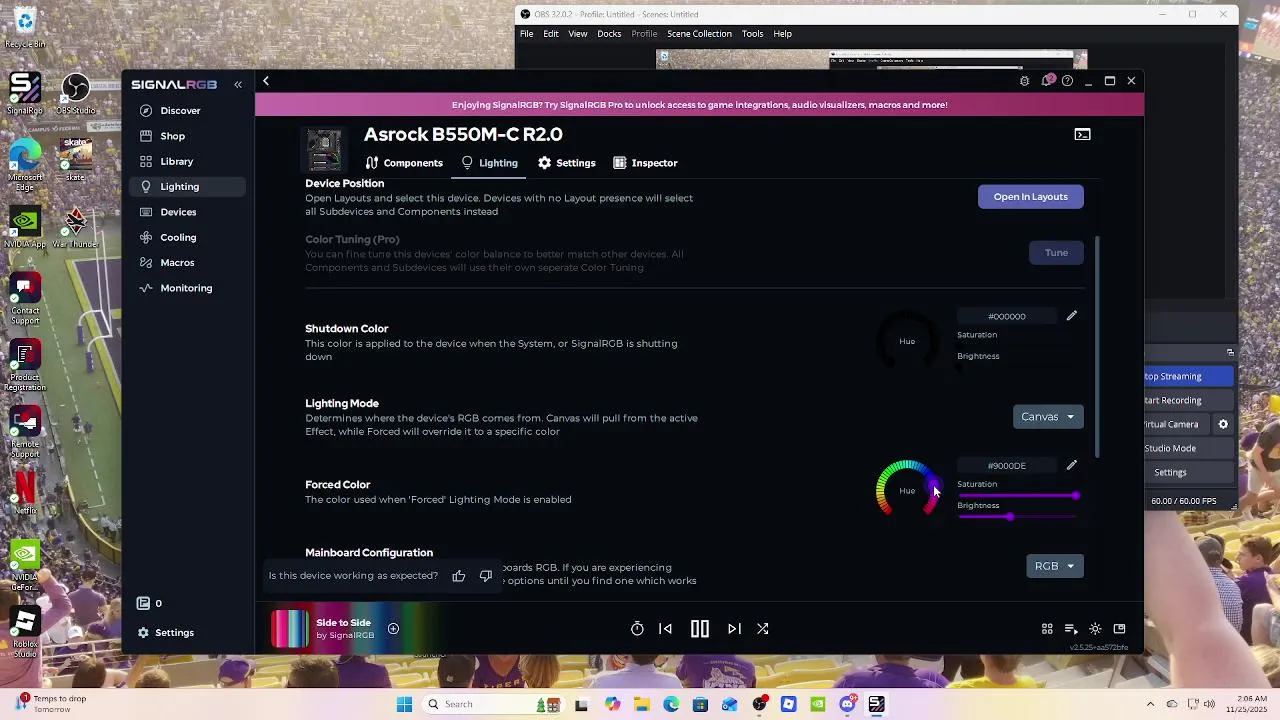Open the Netflix desktop shortcut
The height and width of the screenshot is (720, 1280).
click(x=25, y=491)
